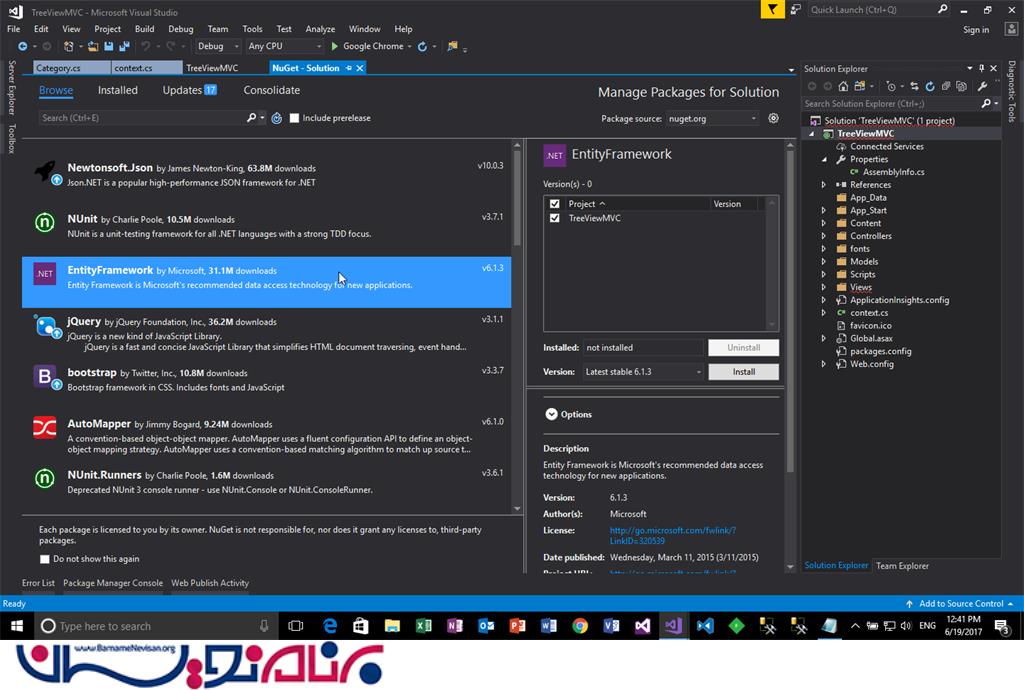Start debugging with the green play arrow
The height and width of the screenshot is (690, 1024).
click(334, 46)
